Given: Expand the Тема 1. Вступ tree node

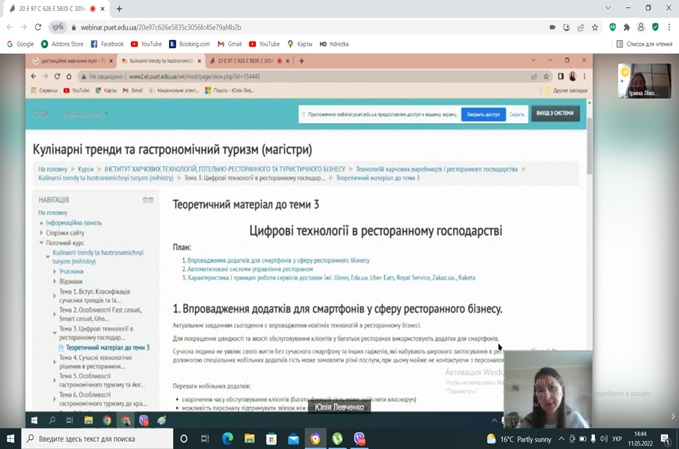Looking at the screenshot, I should 55,296.
